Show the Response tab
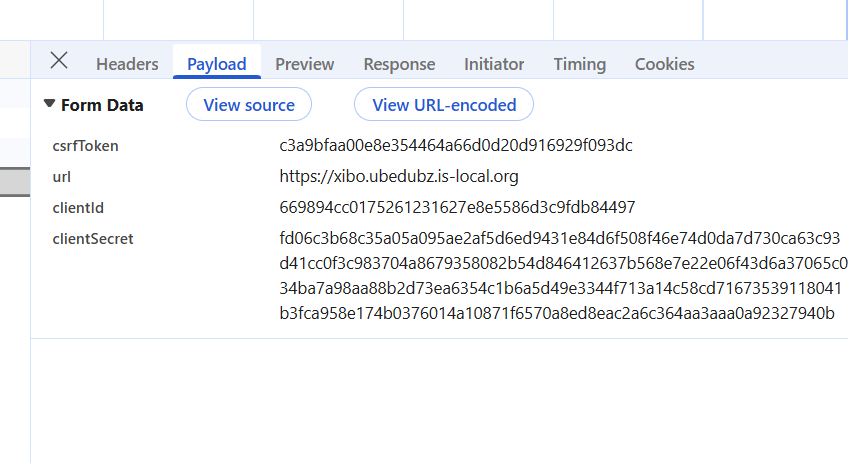Viewport: 851px width, 463px height. (399, 64)
